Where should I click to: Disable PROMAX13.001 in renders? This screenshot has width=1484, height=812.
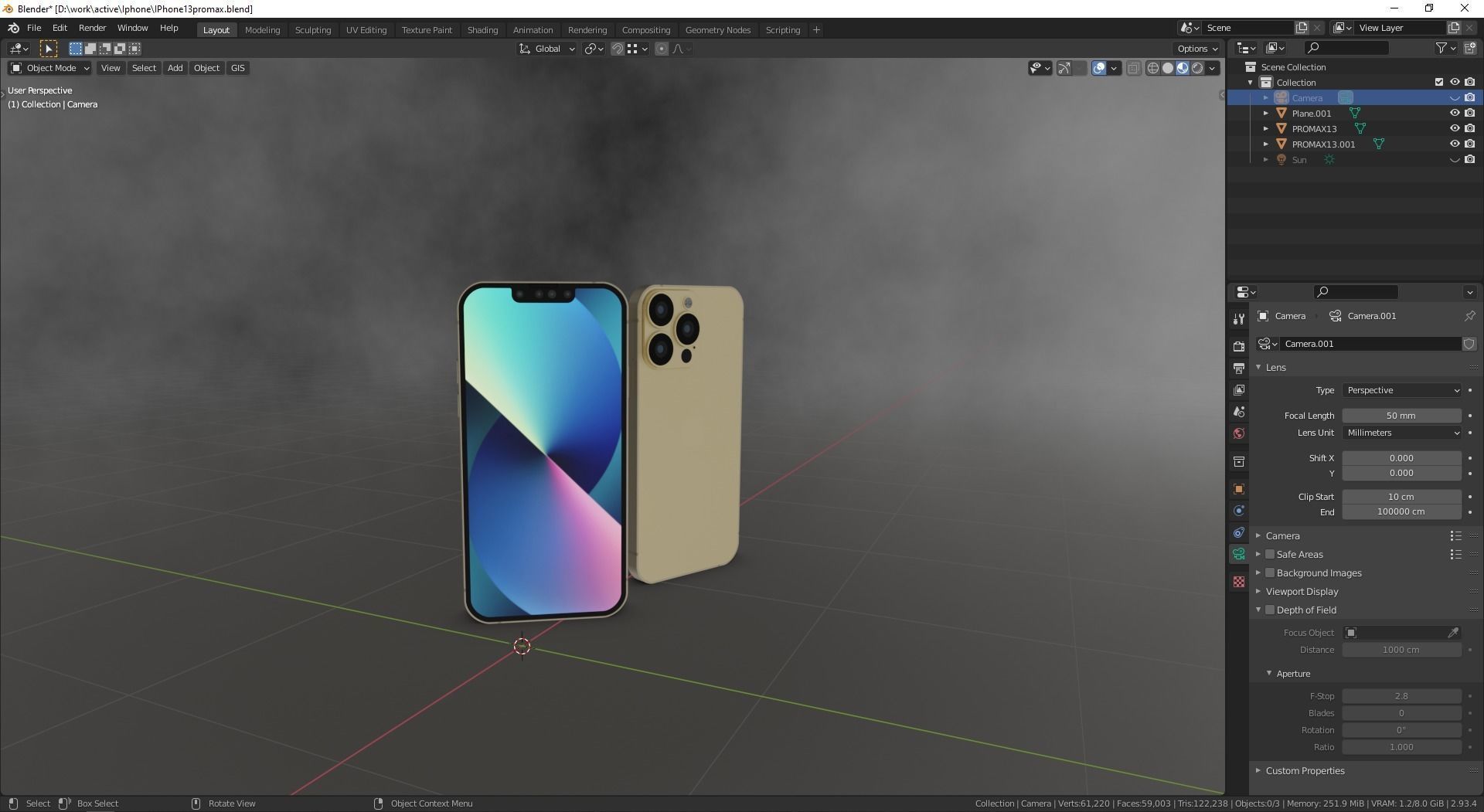pos(1469,144)
